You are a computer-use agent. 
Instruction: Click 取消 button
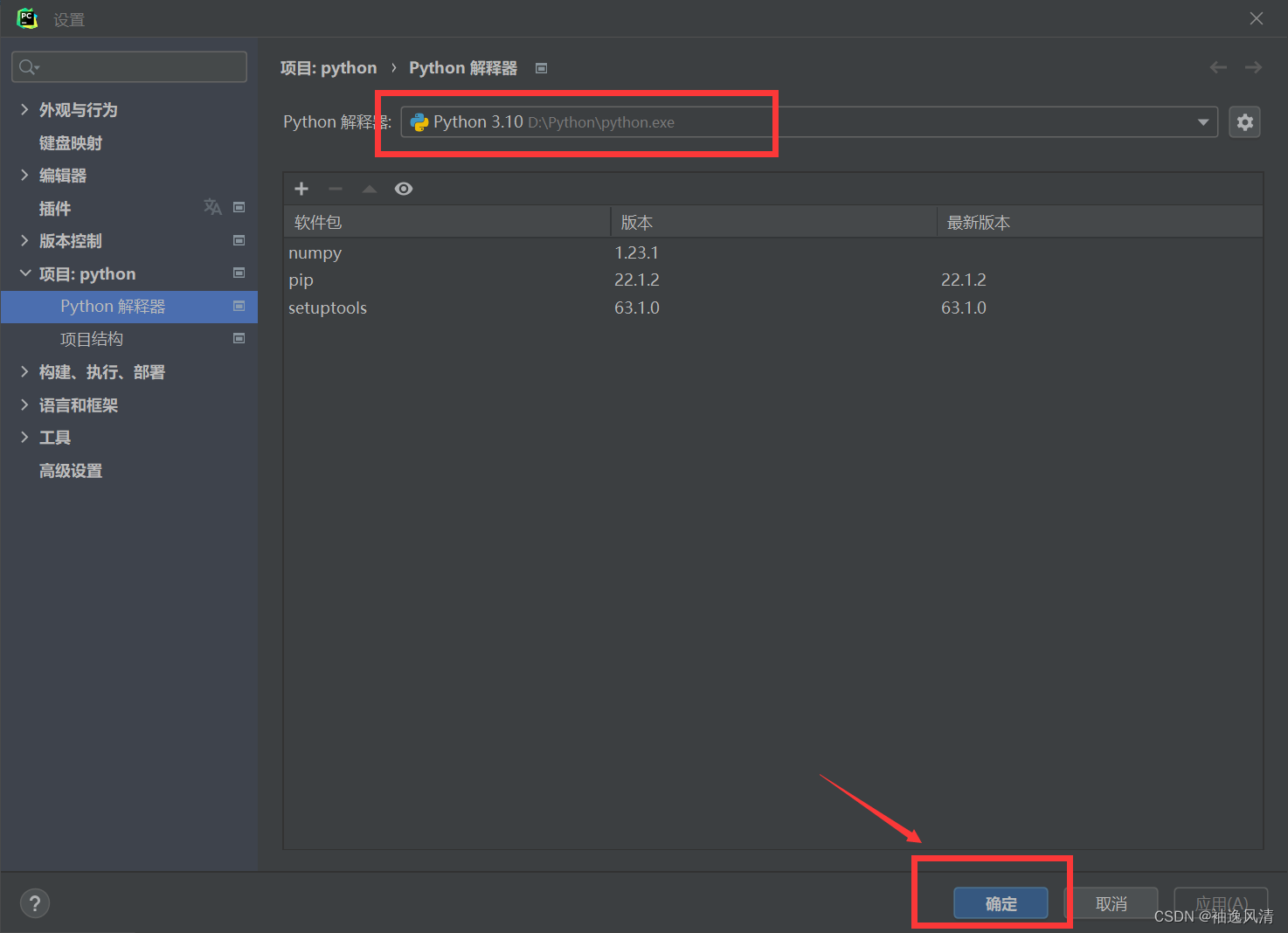1111,903
